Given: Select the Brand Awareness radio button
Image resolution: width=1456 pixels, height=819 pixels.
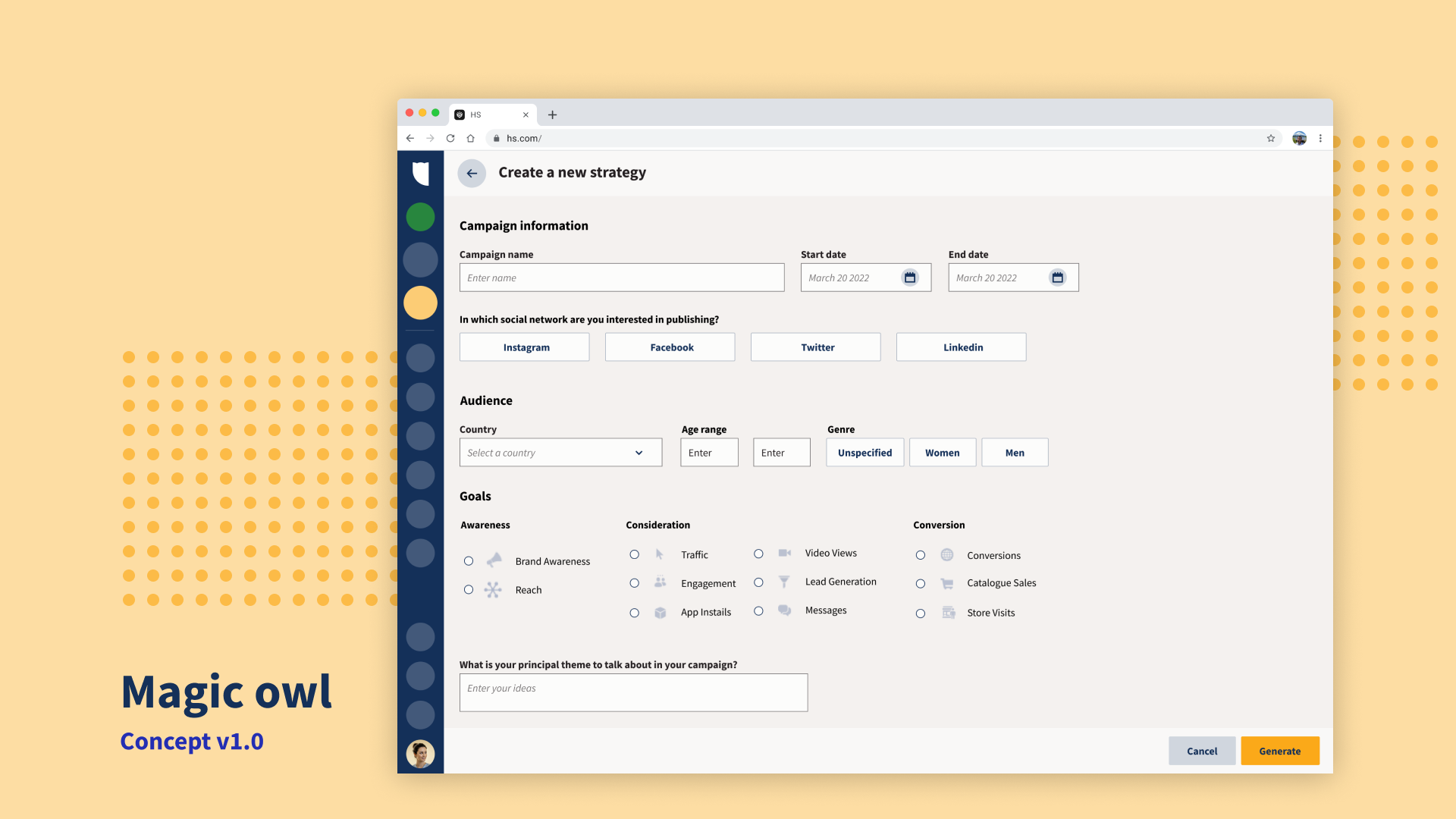Looking at the screenshot, I should [x=469, y=561].
